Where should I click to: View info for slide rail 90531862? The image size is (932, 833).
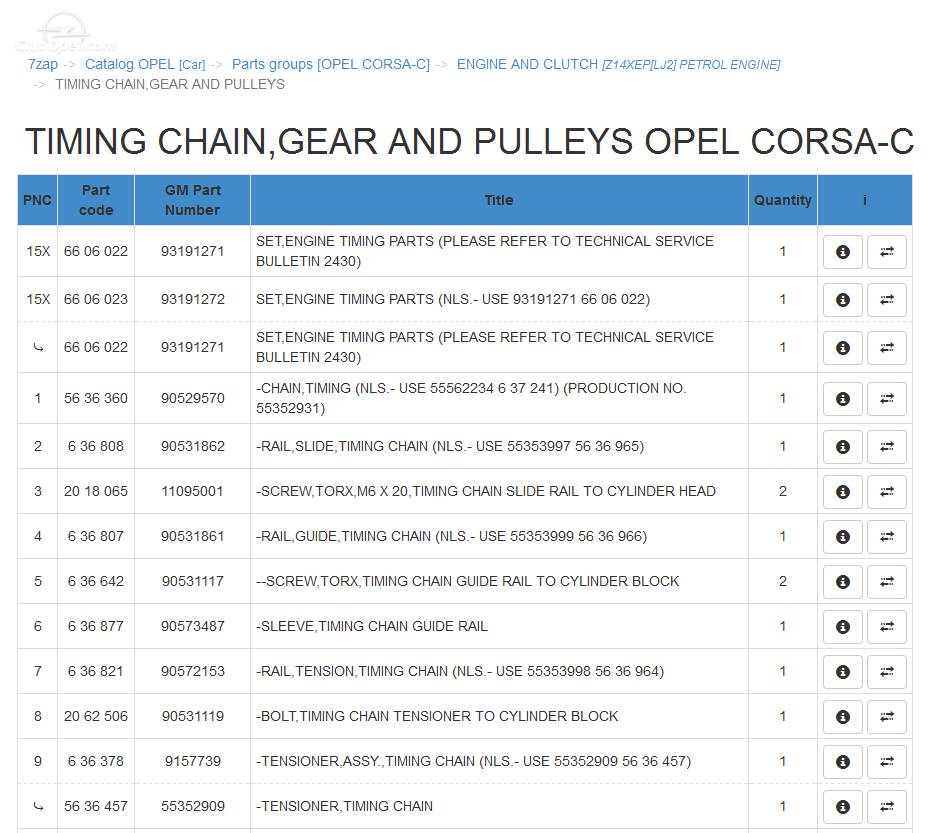[842, 447]
